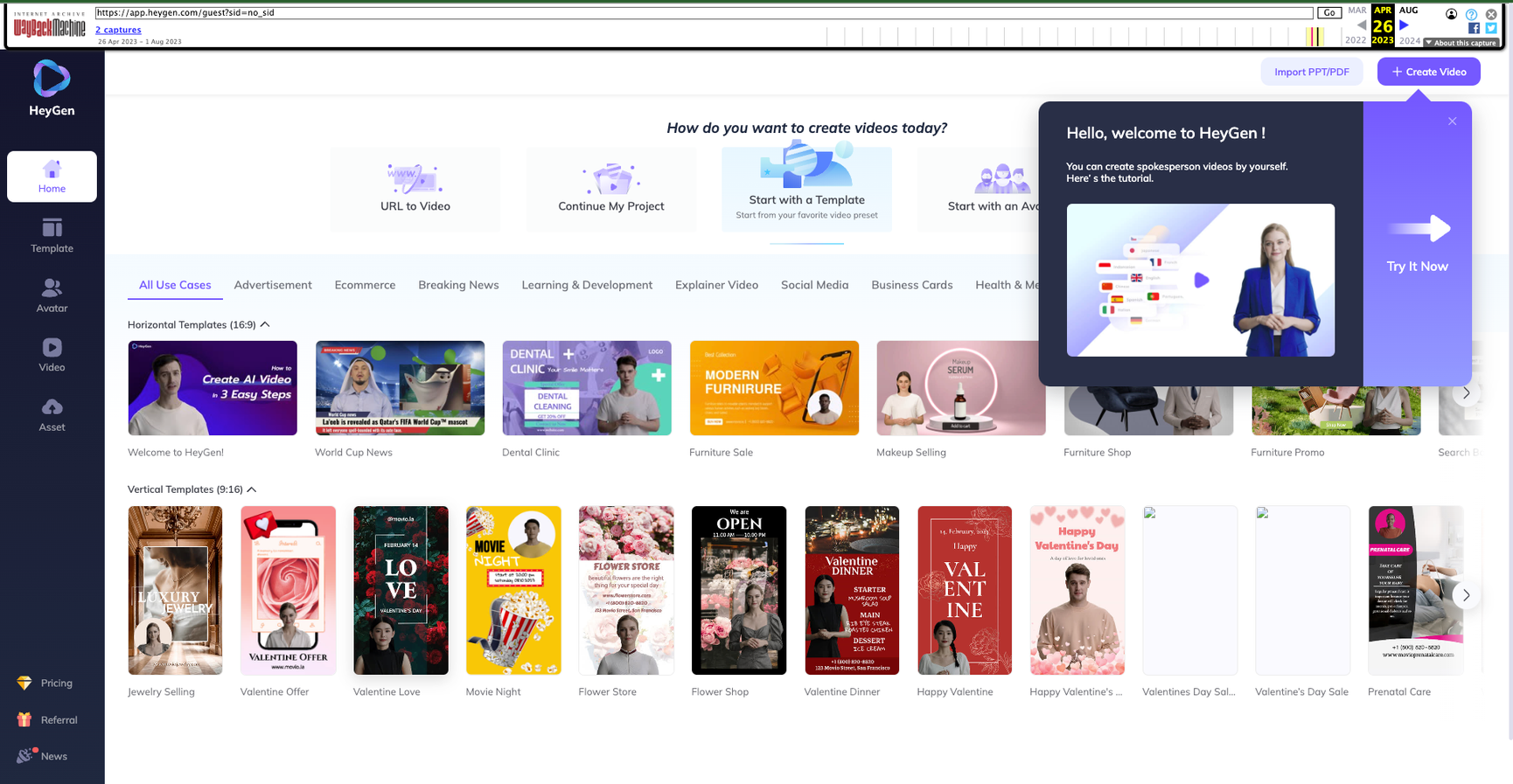The width and height of the screenshot is (1513, 784).
Task: Open World Cup News template thumbnail
Action: pos(400,388)
